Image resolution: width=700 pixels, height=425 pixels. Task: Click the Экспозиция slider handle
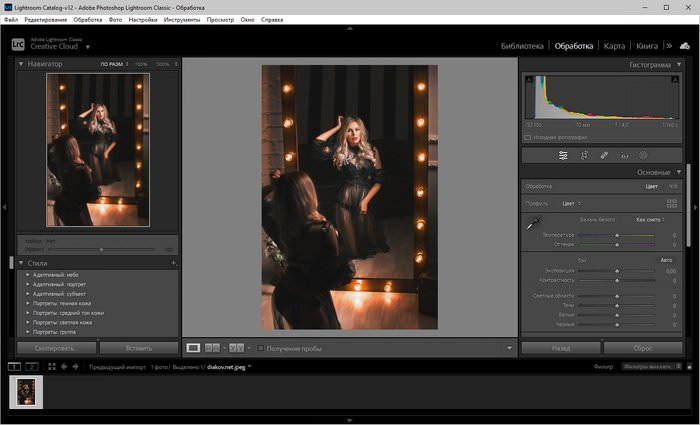pos(617,271)
